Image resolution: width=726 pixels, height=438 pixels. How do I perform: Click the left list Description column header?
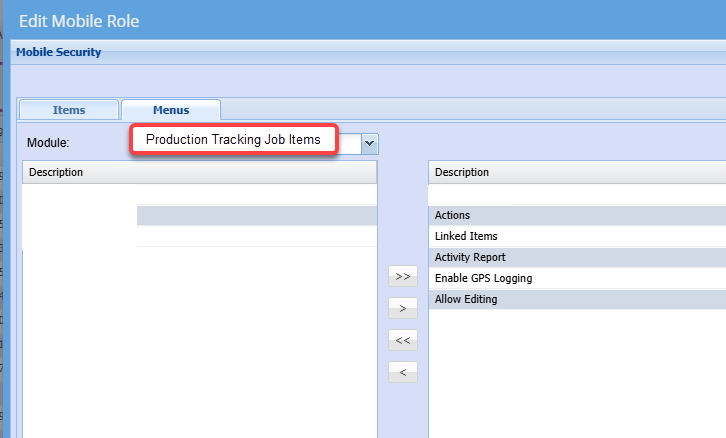(x=200, y=172)
